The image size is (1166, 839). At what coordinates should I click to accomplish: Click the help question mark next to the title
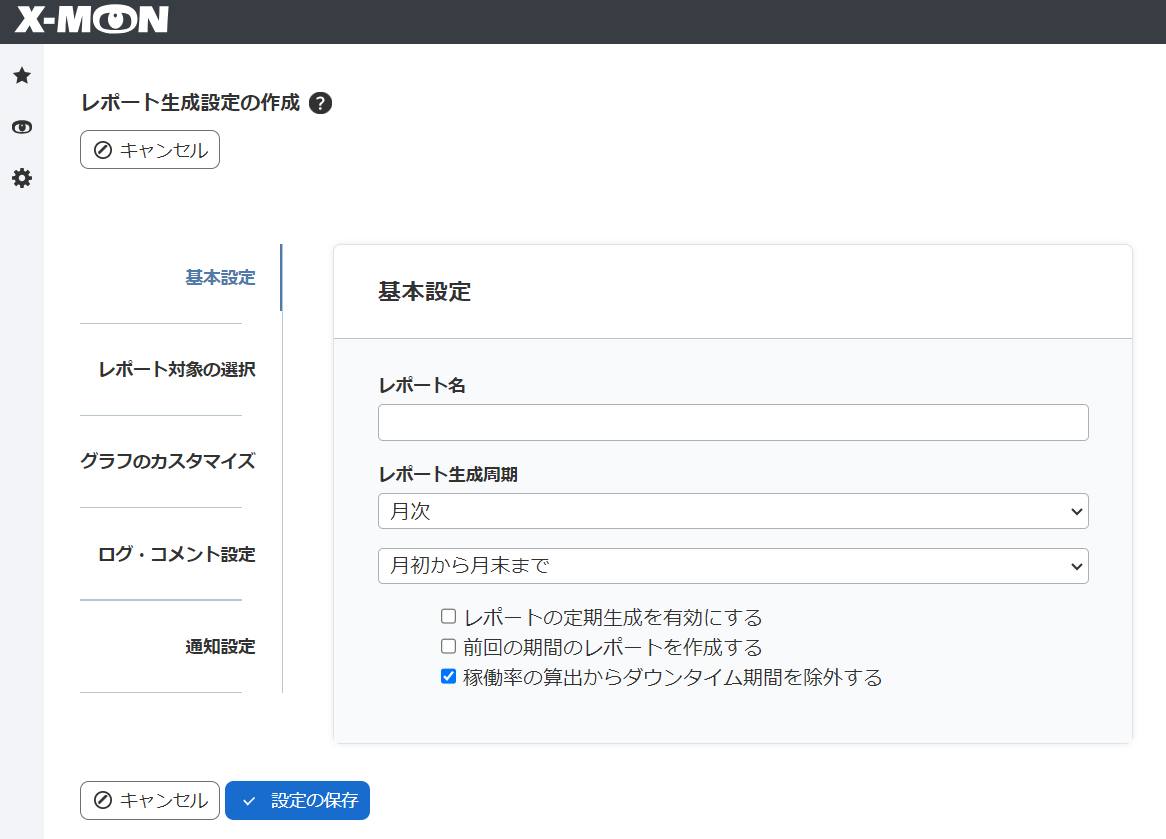coord(319,103)
